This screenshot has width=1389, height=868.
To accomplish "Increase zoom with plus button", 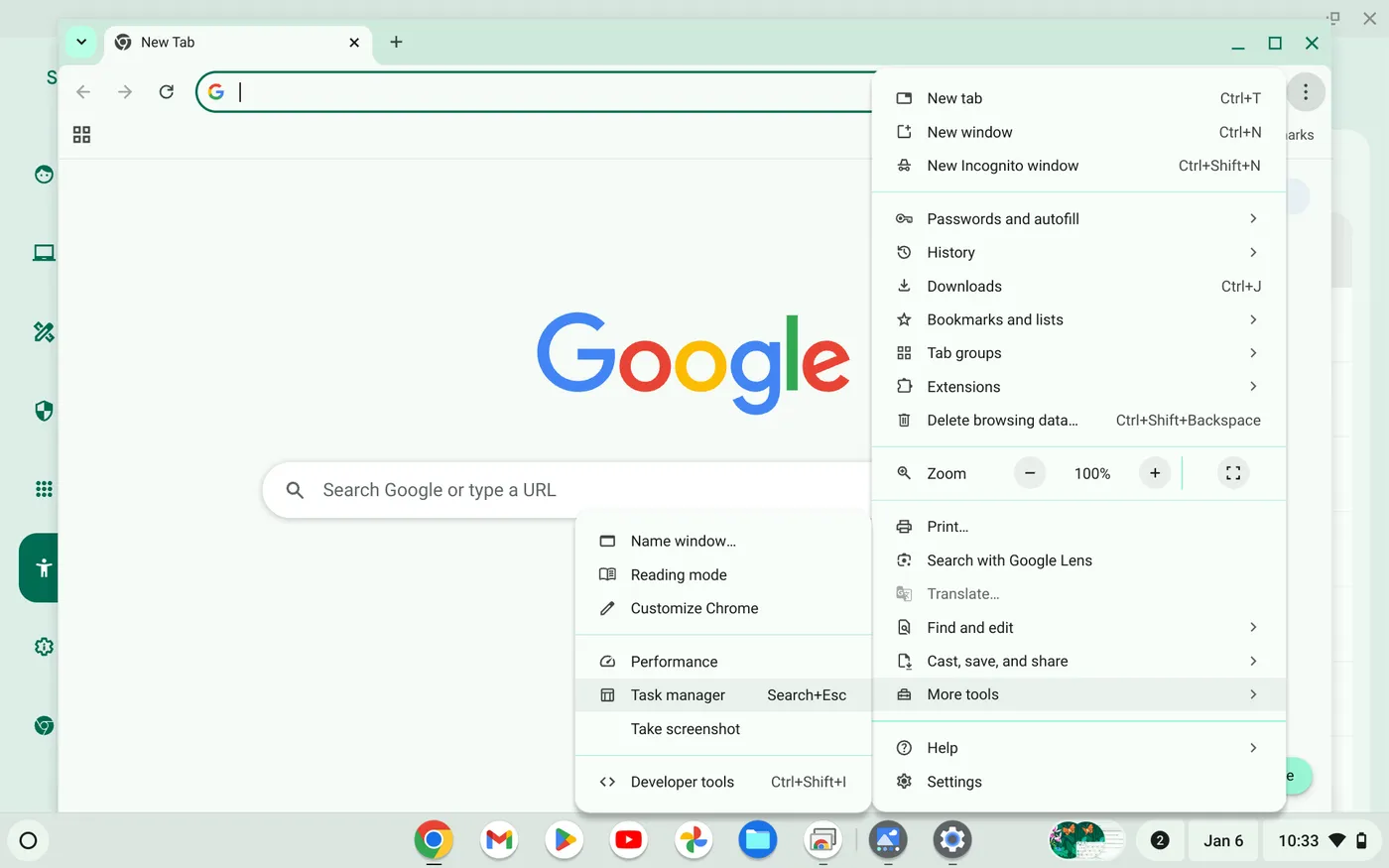I will pyautogui.click(x=1155, y=473).
